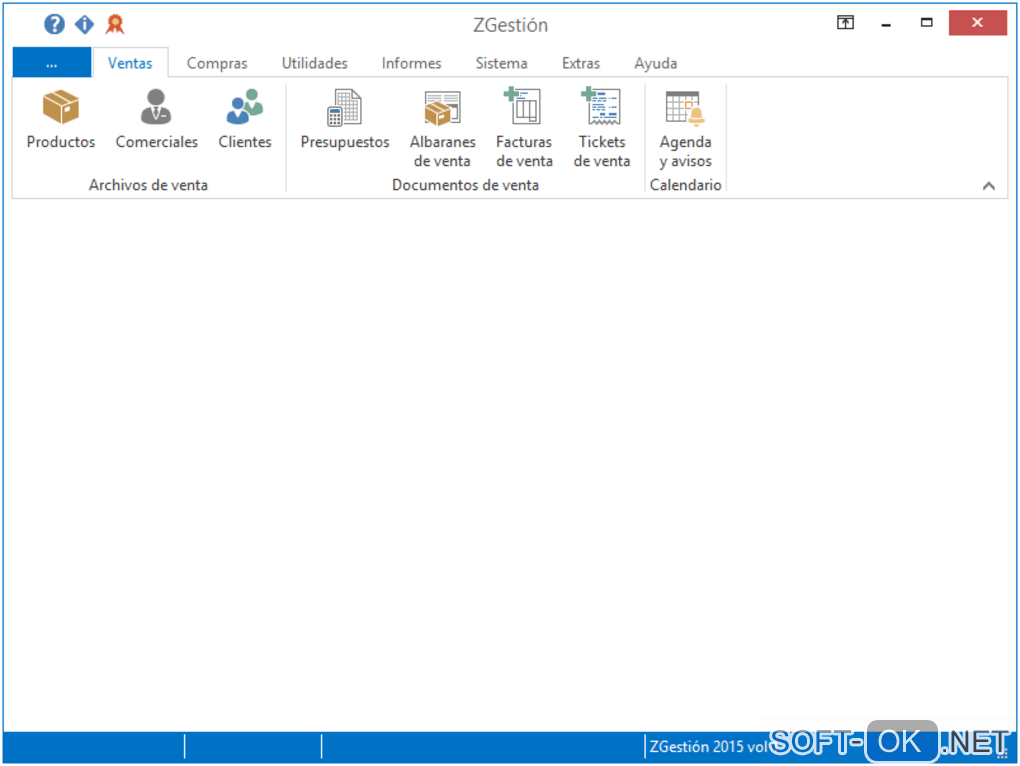Open Presupuestos calculator document icon

pos(344,108)
